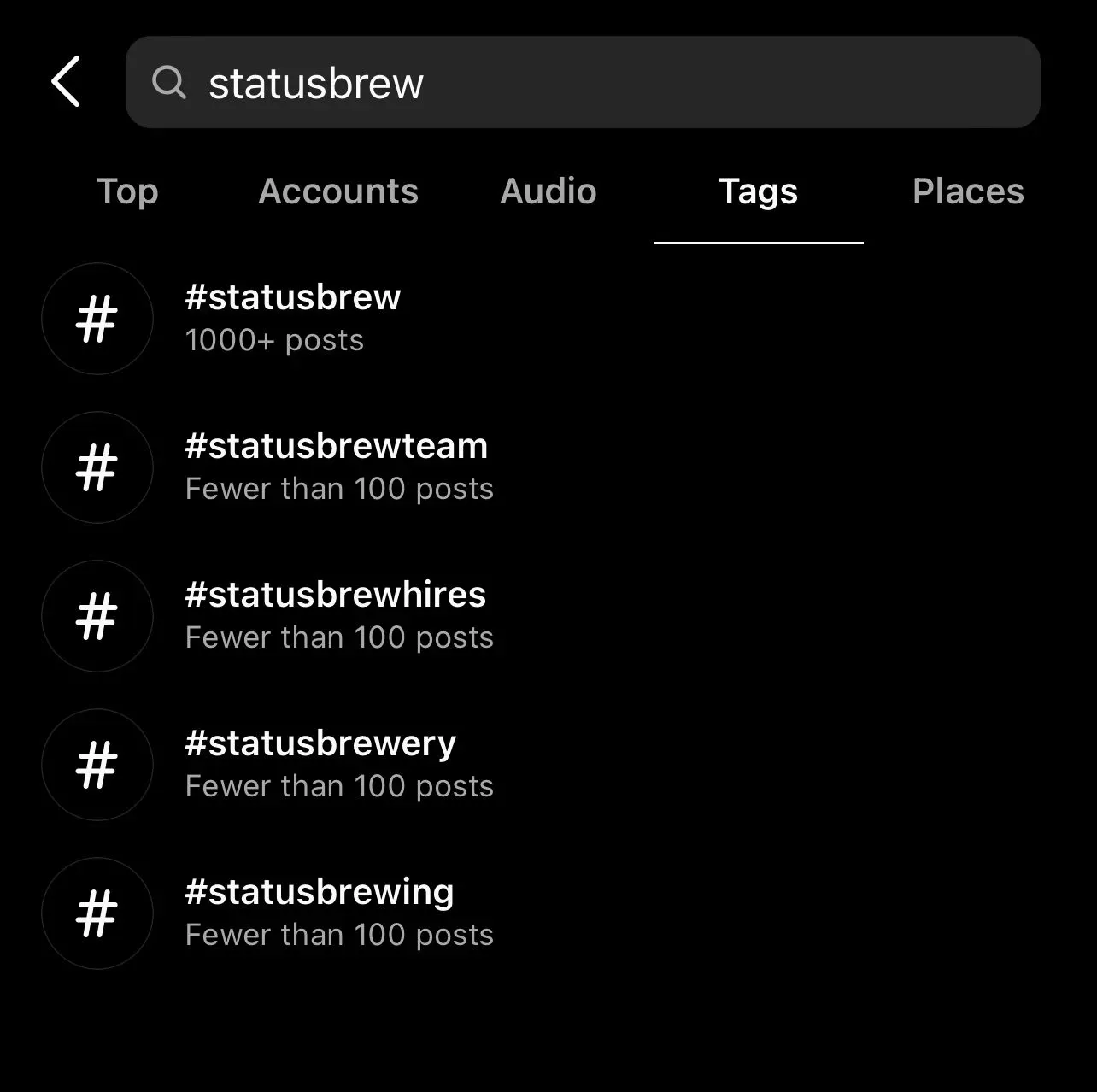
Task: Open the Audio results tab
Action: point(548,191)
